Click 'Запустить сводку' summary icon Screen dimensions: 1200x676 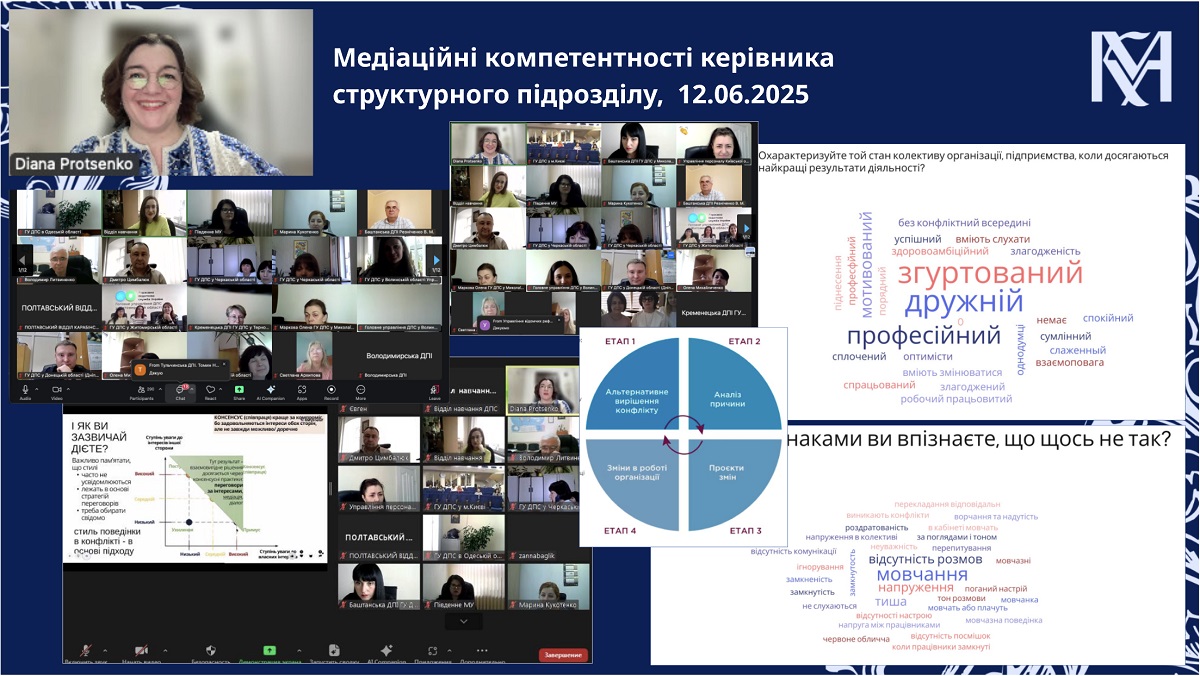coord(334,650)
